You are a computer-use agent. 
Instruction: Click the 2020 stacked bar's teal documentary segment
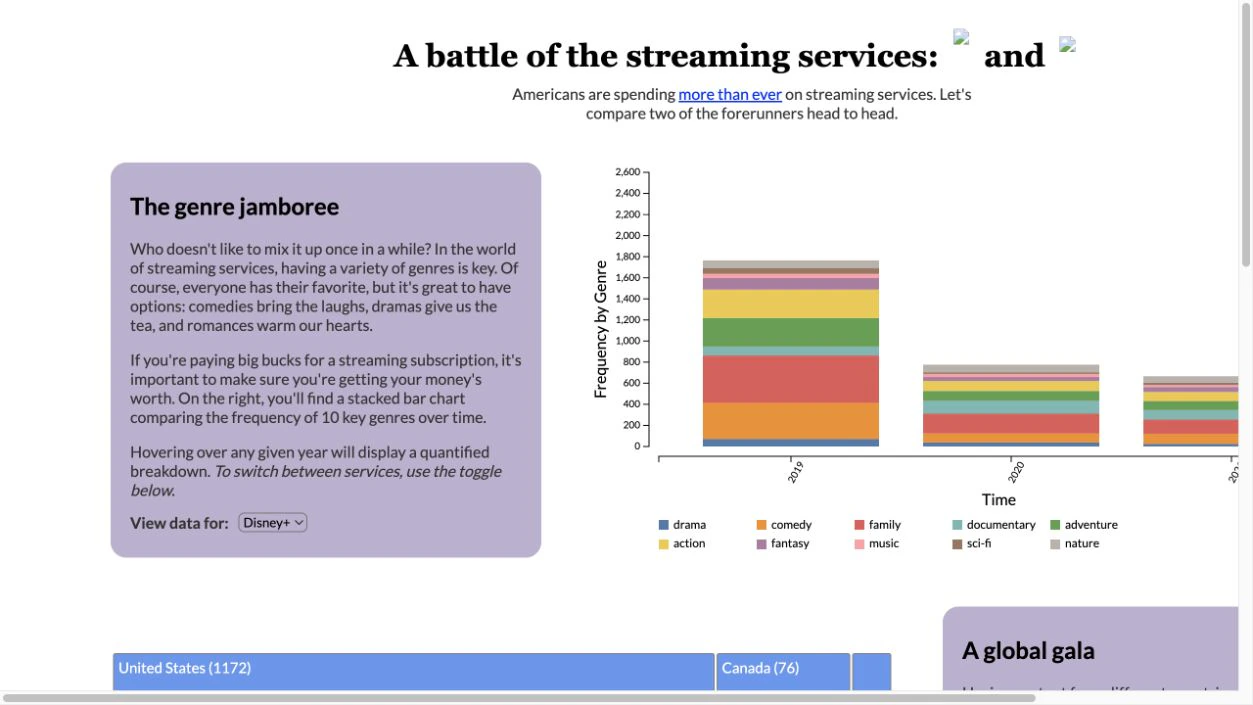[1011, 407]
